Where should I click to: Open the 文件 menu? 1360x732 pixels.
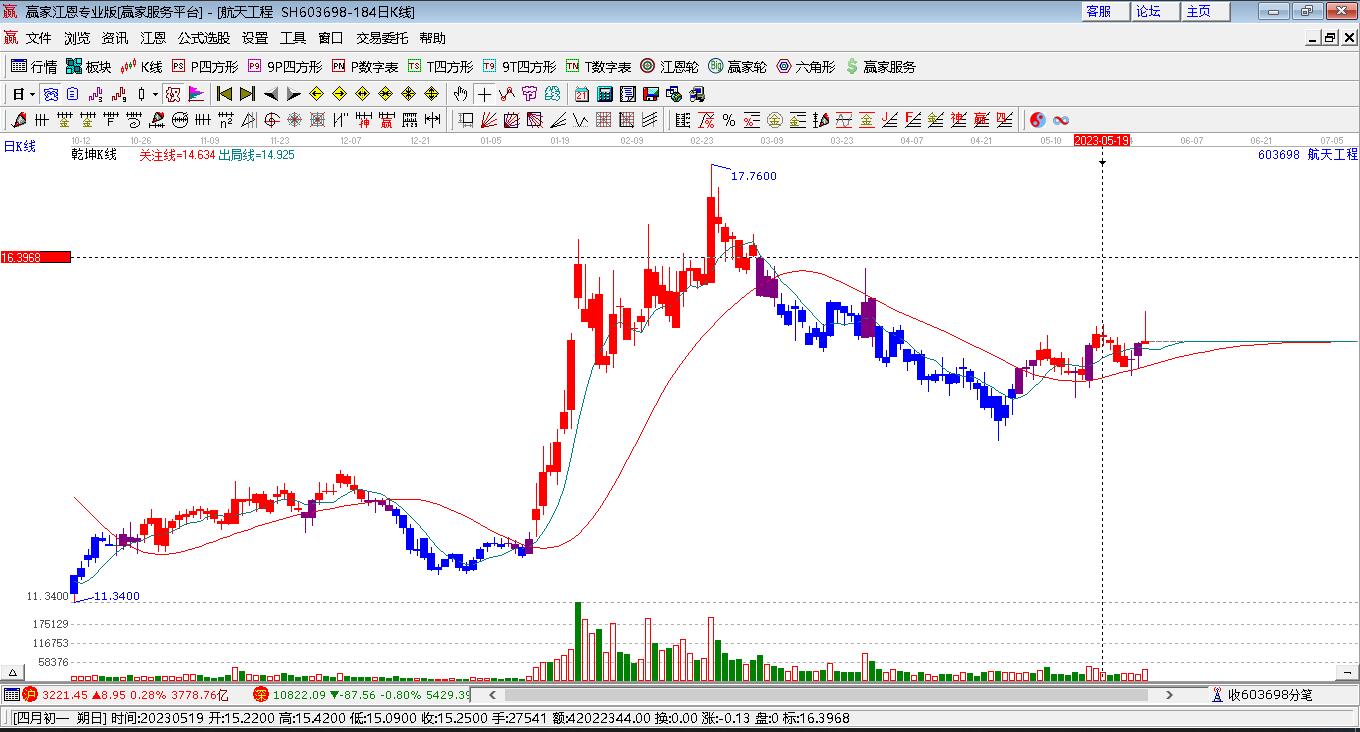coord(38,38)
